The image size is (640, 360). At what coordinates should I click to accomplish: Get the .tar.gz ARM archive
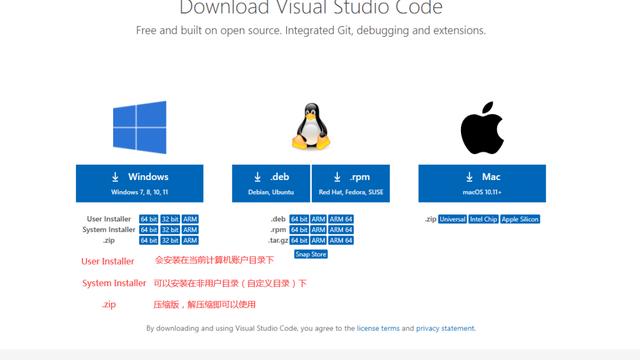pyautogui.click(x=318, y=240)
